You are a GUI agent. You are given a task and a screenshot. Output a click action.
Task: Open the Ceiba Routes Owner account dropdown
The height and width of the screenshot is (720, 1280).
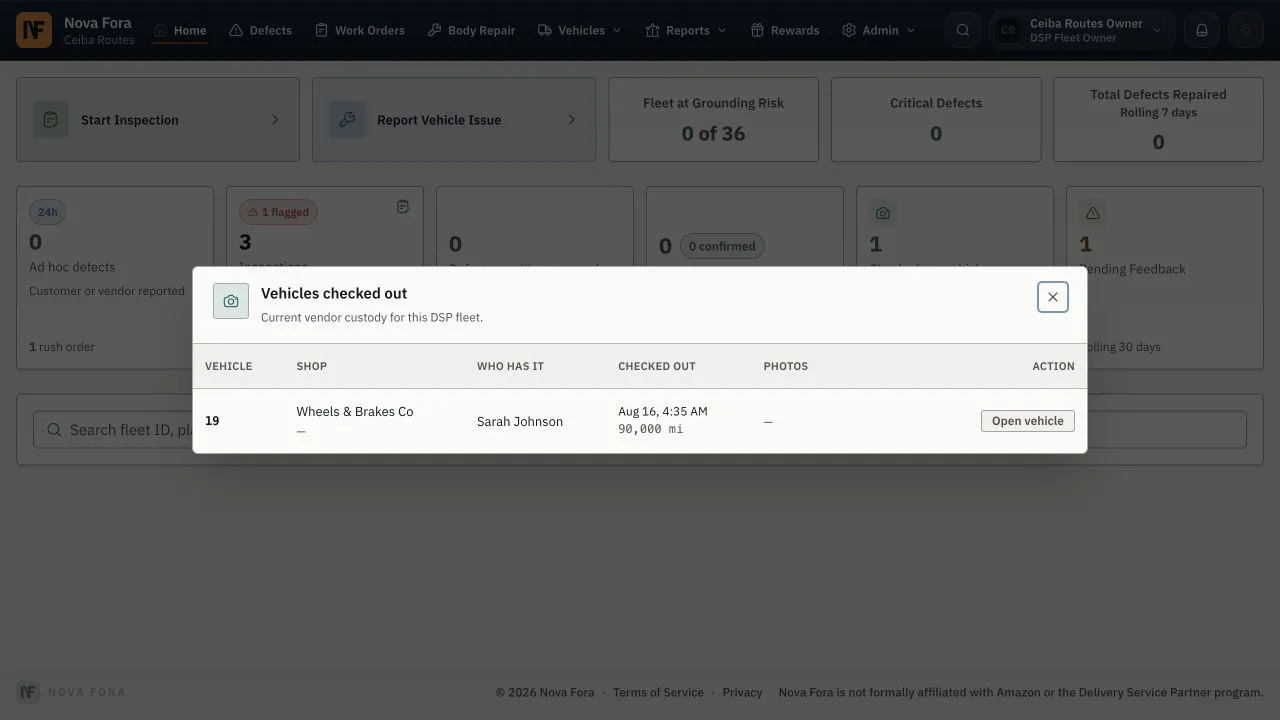tap(1082, 30)
